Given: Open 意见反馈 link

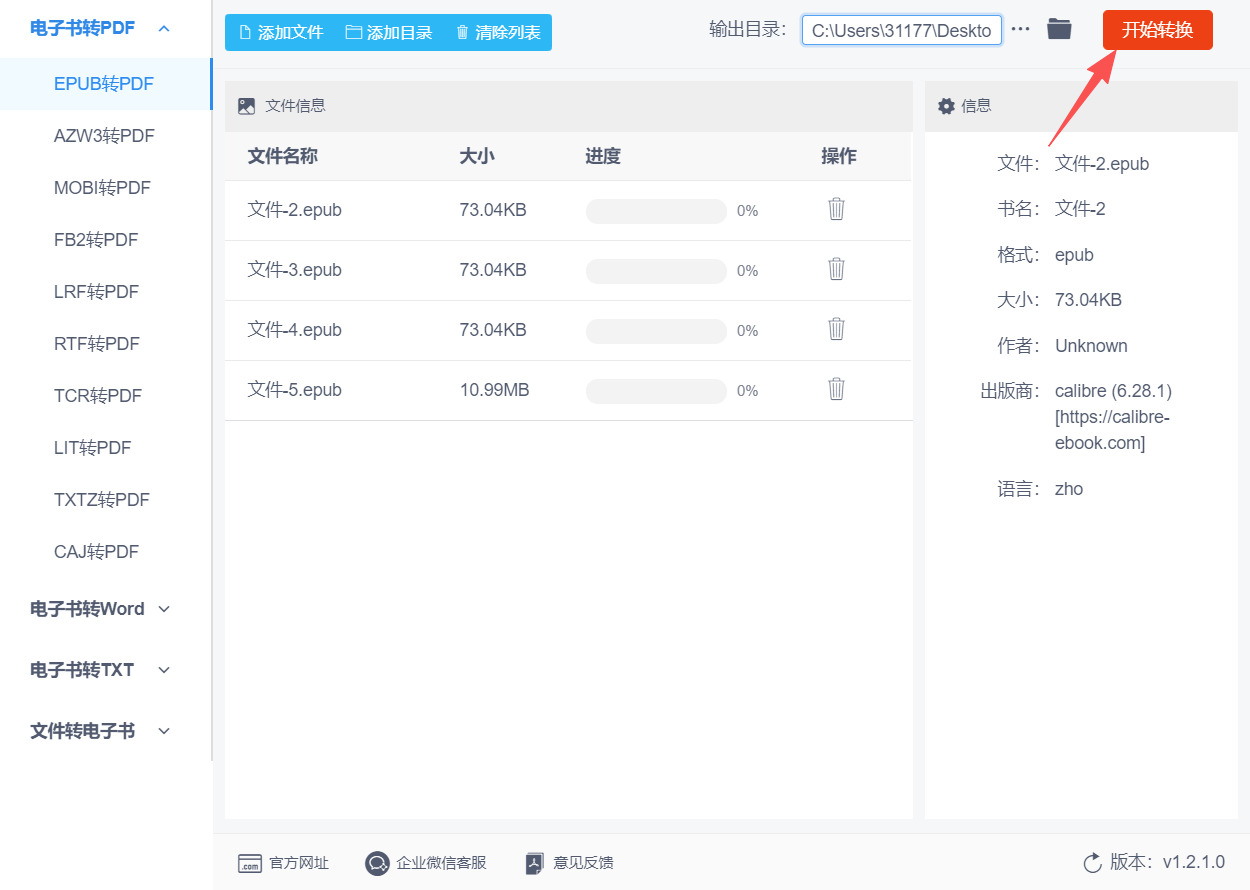Looking at the screenshot, I should tap(583, 863).
